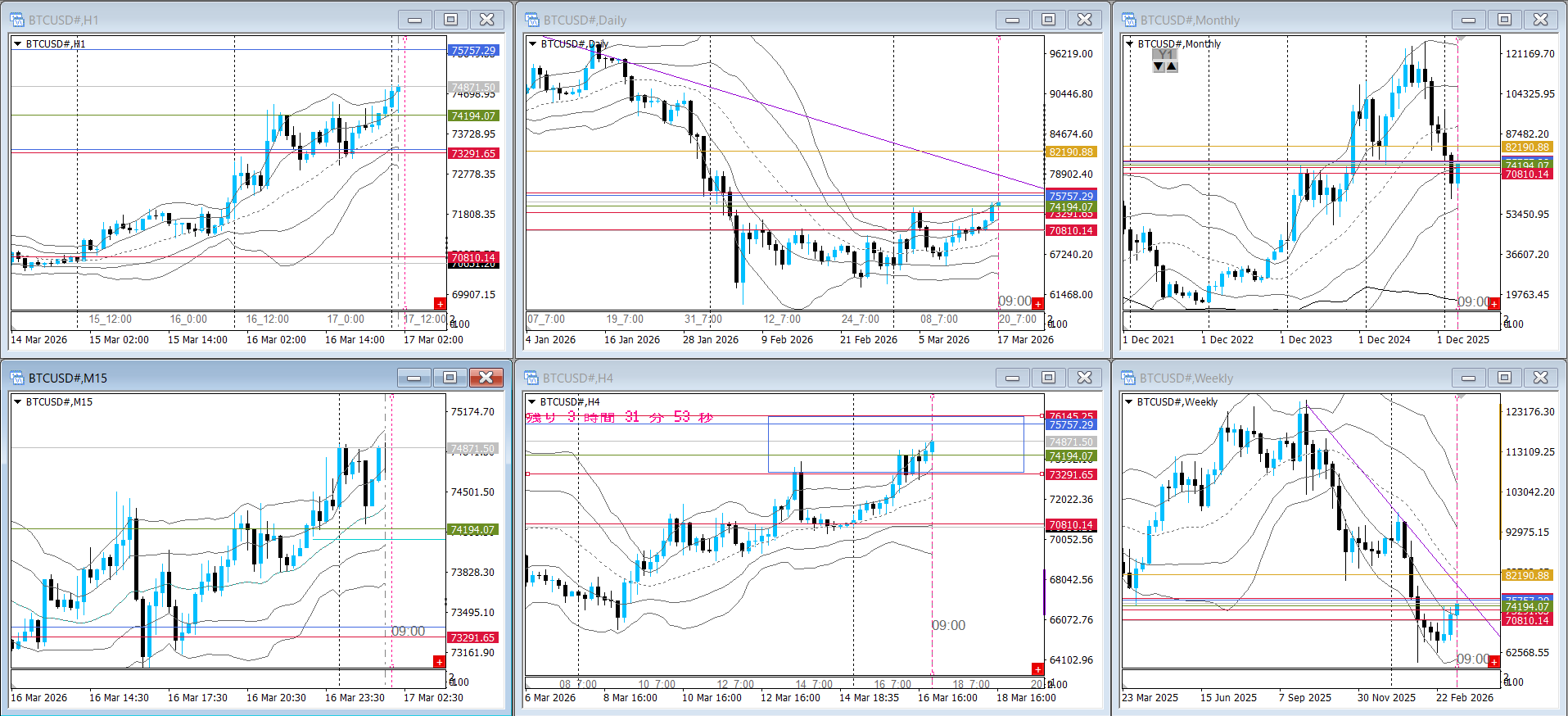Click the chart icon in the BTCUSD#,M15 title bar

pyautogui.click(x=17, y=378)
